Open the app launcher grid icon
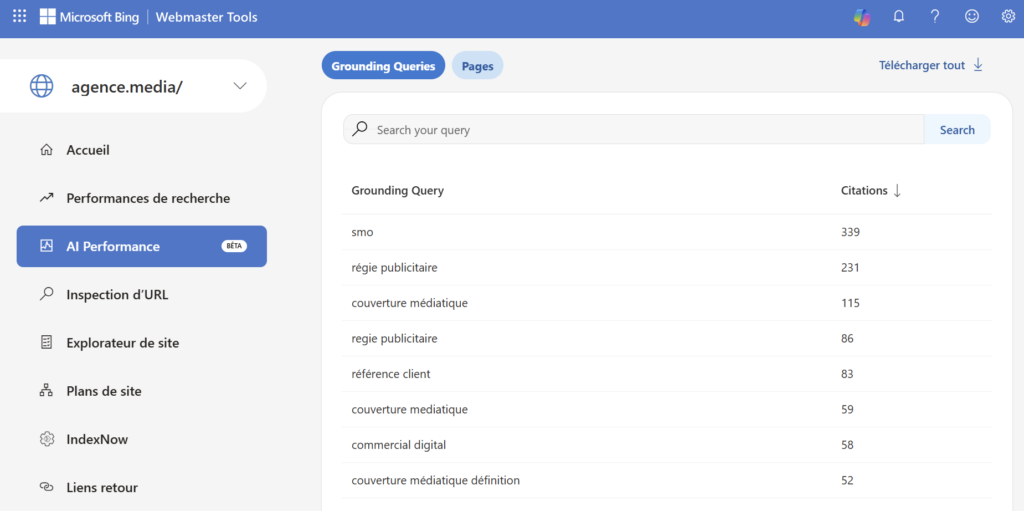Image resolution: width=1024 pixels, height=511 pixels. click(20, 17)
